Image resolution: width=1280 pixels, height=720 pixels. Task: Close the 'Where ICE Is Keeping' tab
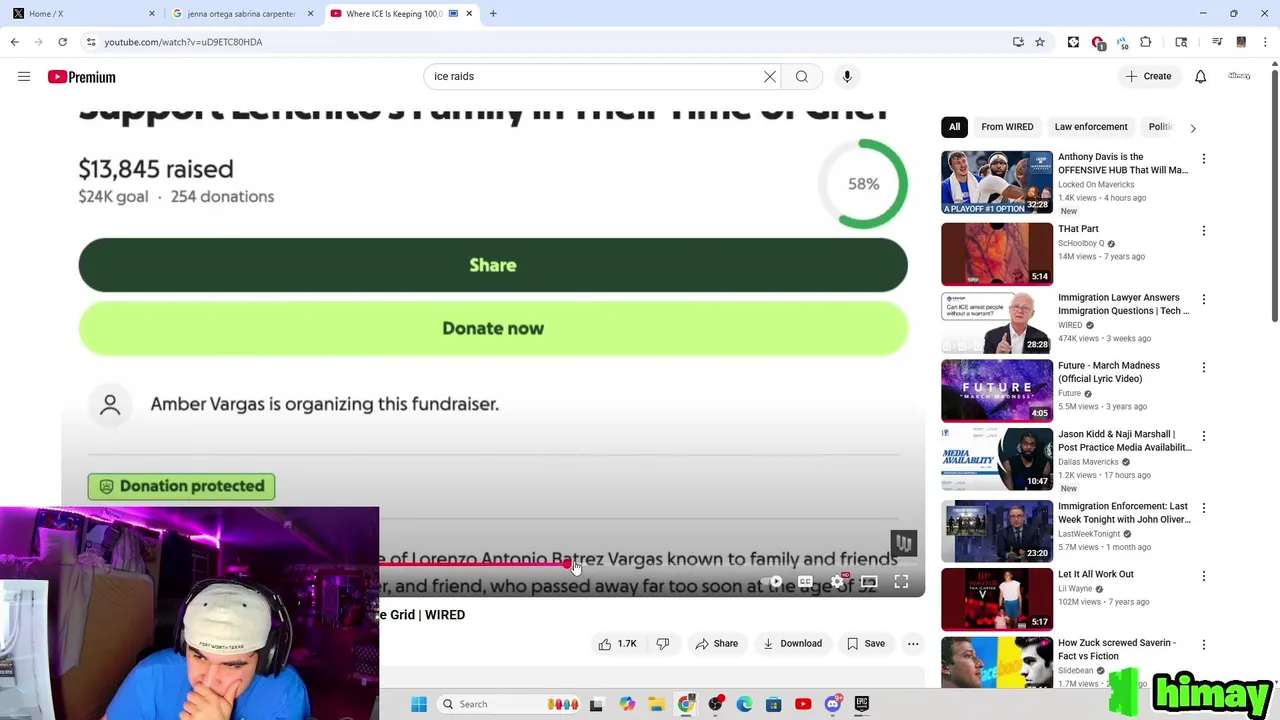coord(469,14)
